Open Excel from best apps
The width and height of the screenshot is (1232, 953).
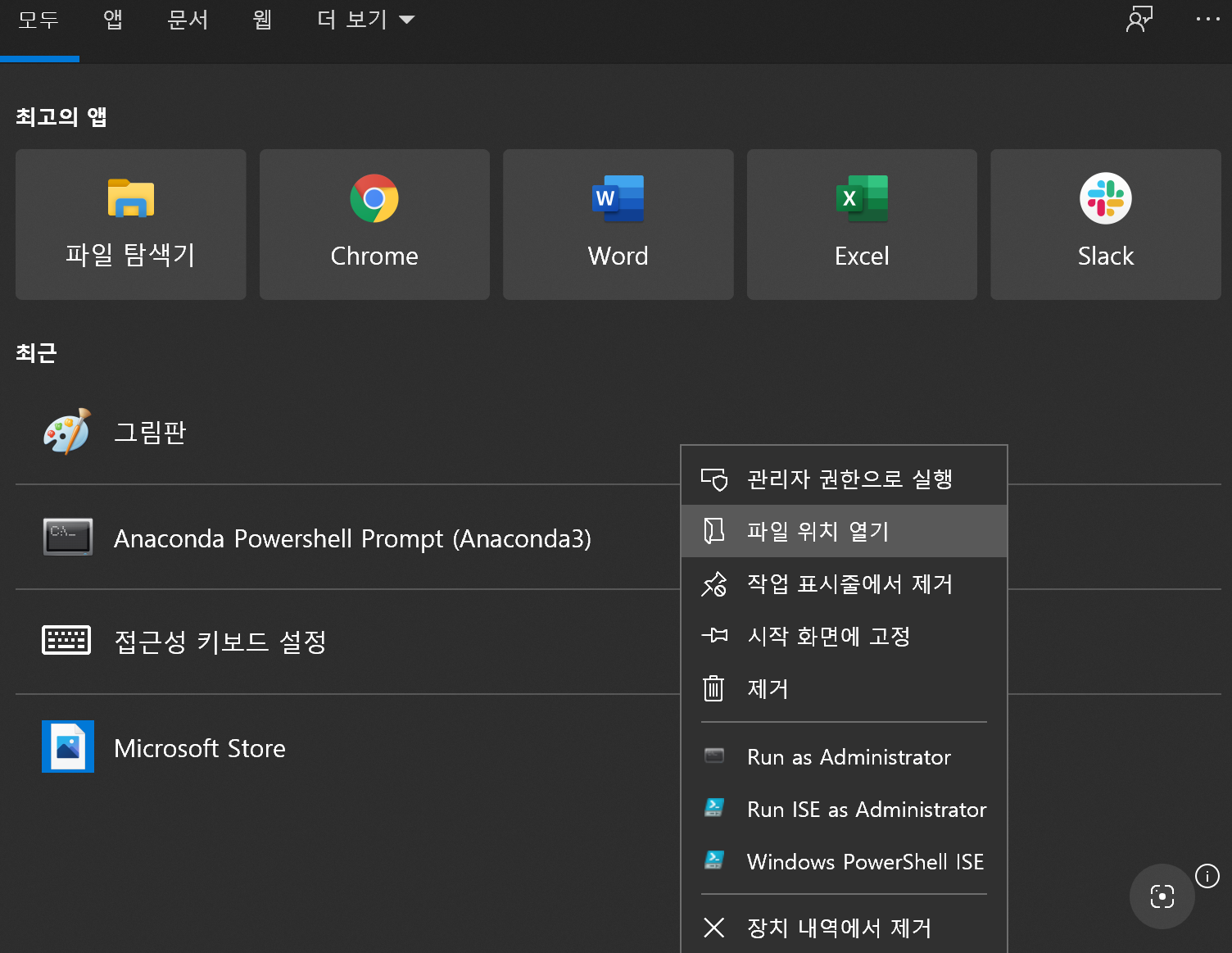click(x=861, y=224)
